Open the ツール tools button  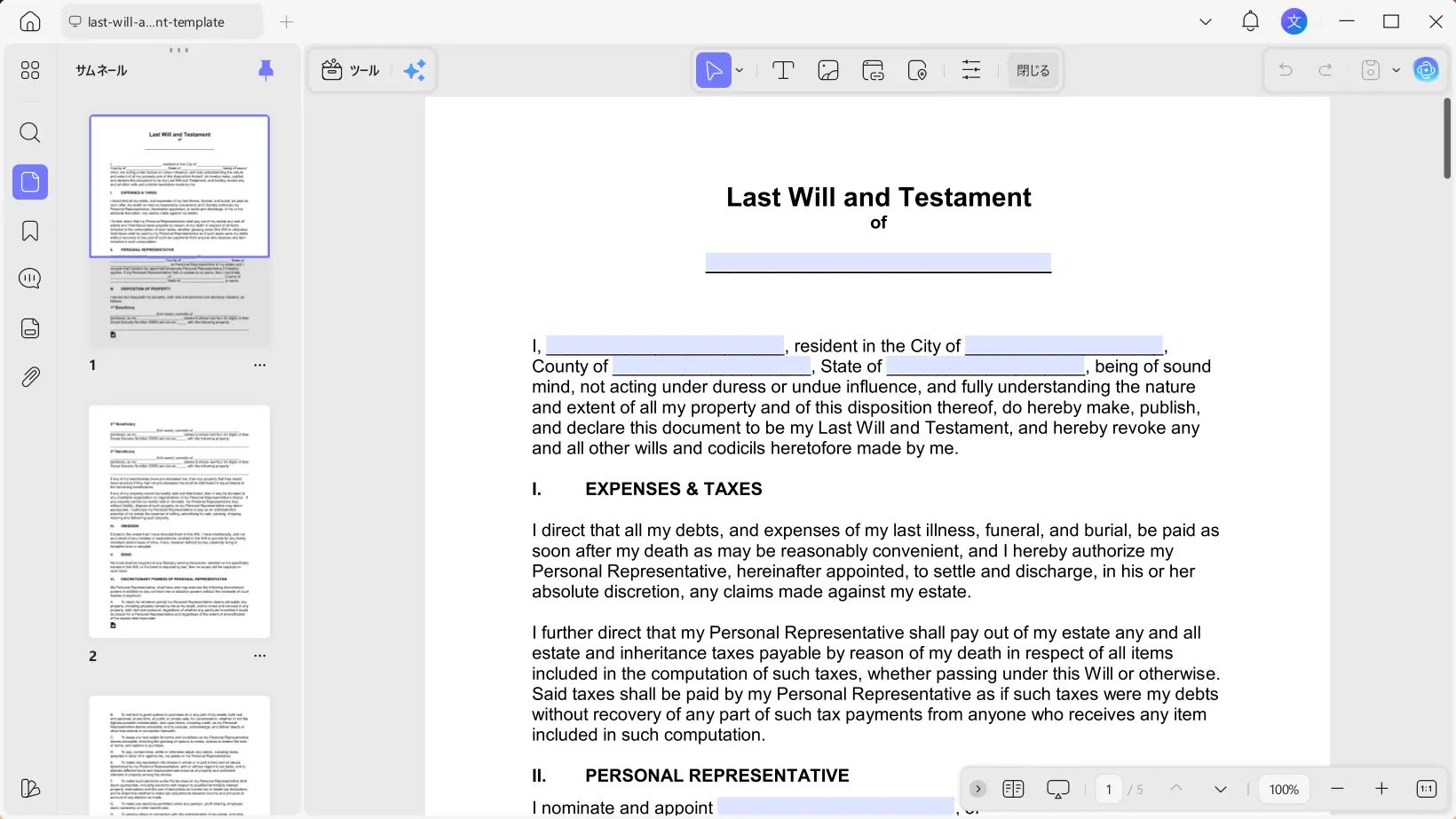(351, 71)
